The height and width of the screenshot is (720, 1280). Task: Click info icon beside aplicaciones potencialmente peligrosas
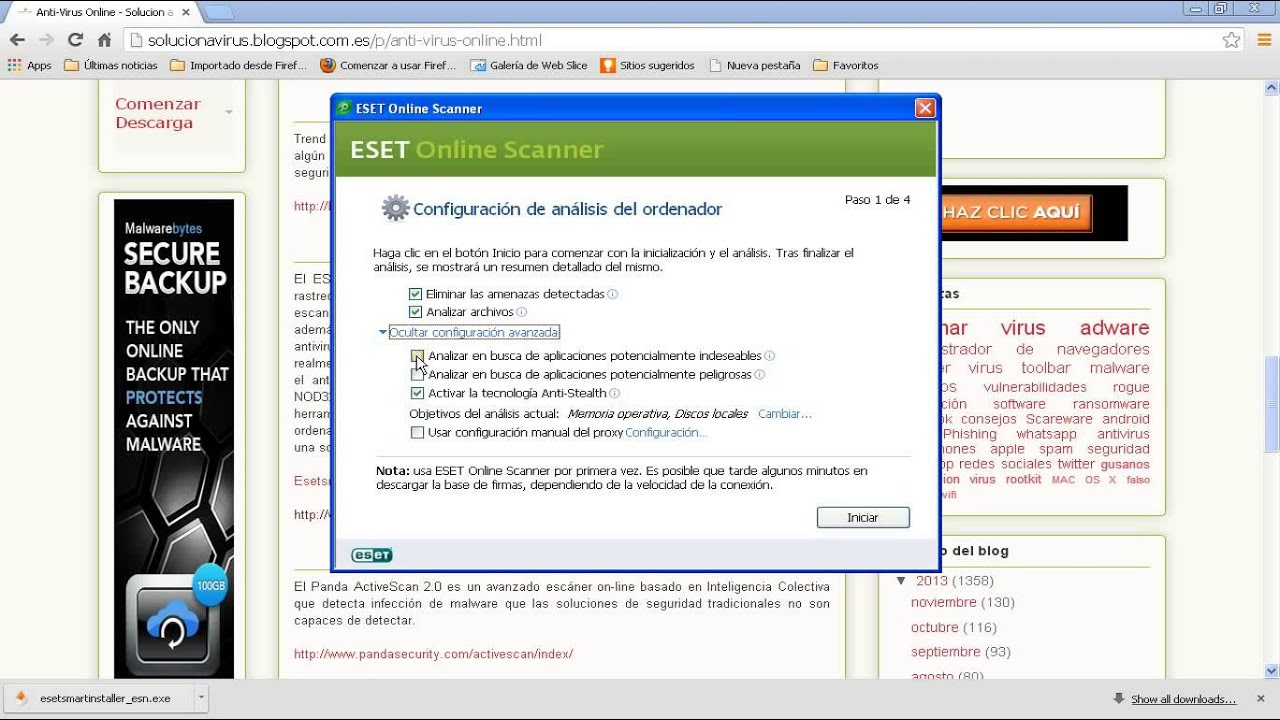[x=759, y=375]
